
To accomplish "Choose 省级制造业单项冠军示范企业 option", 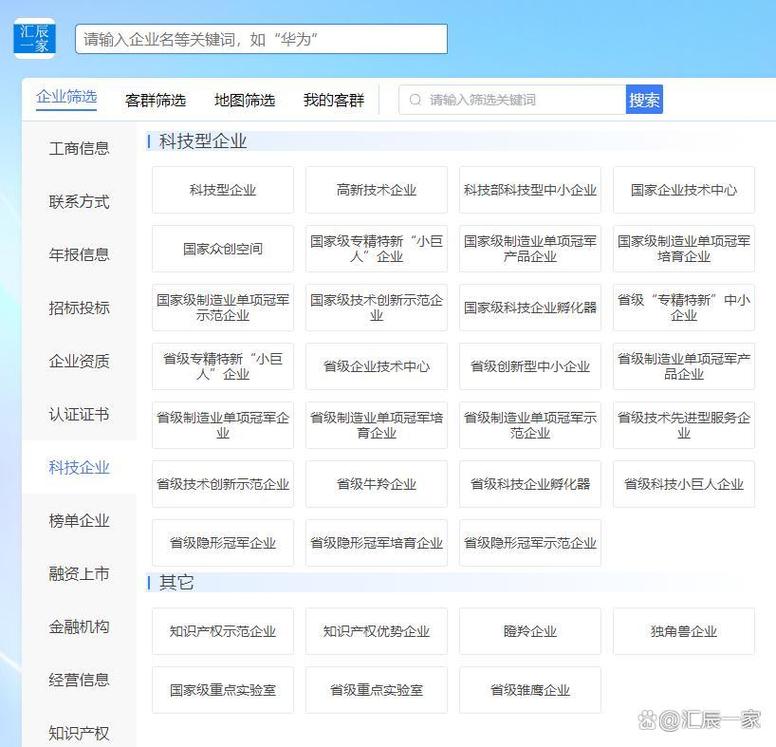I will click(x=530, y=425).
